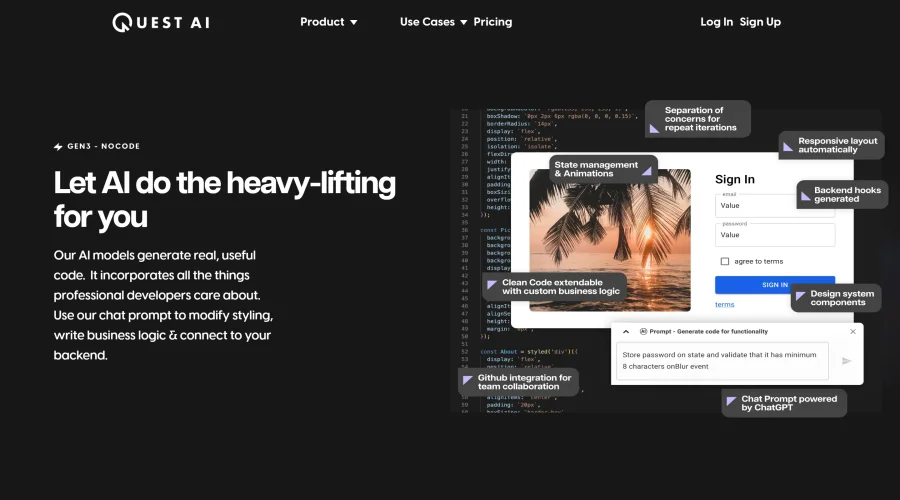Click the Separation of concerns callout
This screenshot has height=500, width=900.
698,119
